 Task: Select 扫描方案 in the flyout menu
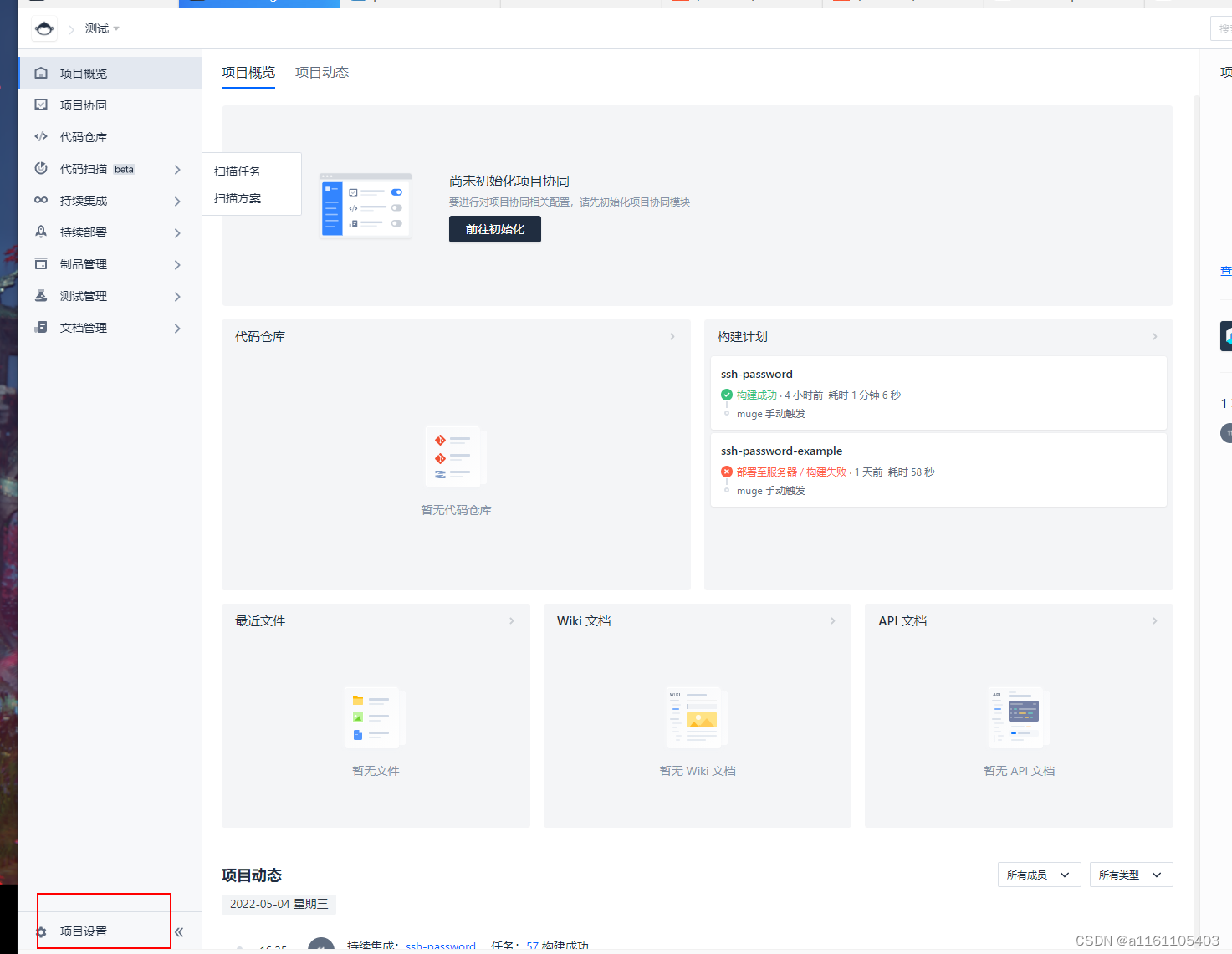(x=238, y=198)
